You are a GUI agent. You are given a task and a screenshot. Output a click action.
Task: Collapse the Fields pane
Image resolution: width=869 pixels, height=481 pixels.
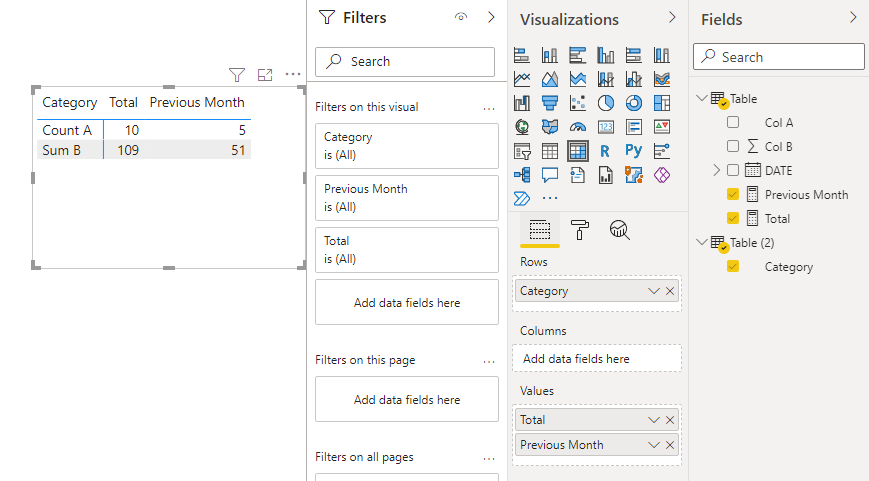pyautogui.click(x=853, y=17)
